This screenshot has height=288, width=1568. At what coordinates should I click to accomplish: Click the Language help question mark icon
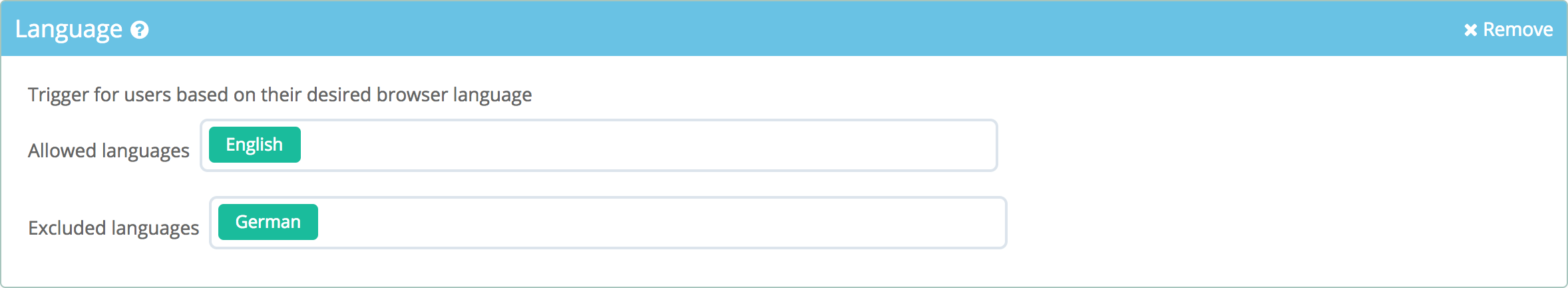[139, 30]
